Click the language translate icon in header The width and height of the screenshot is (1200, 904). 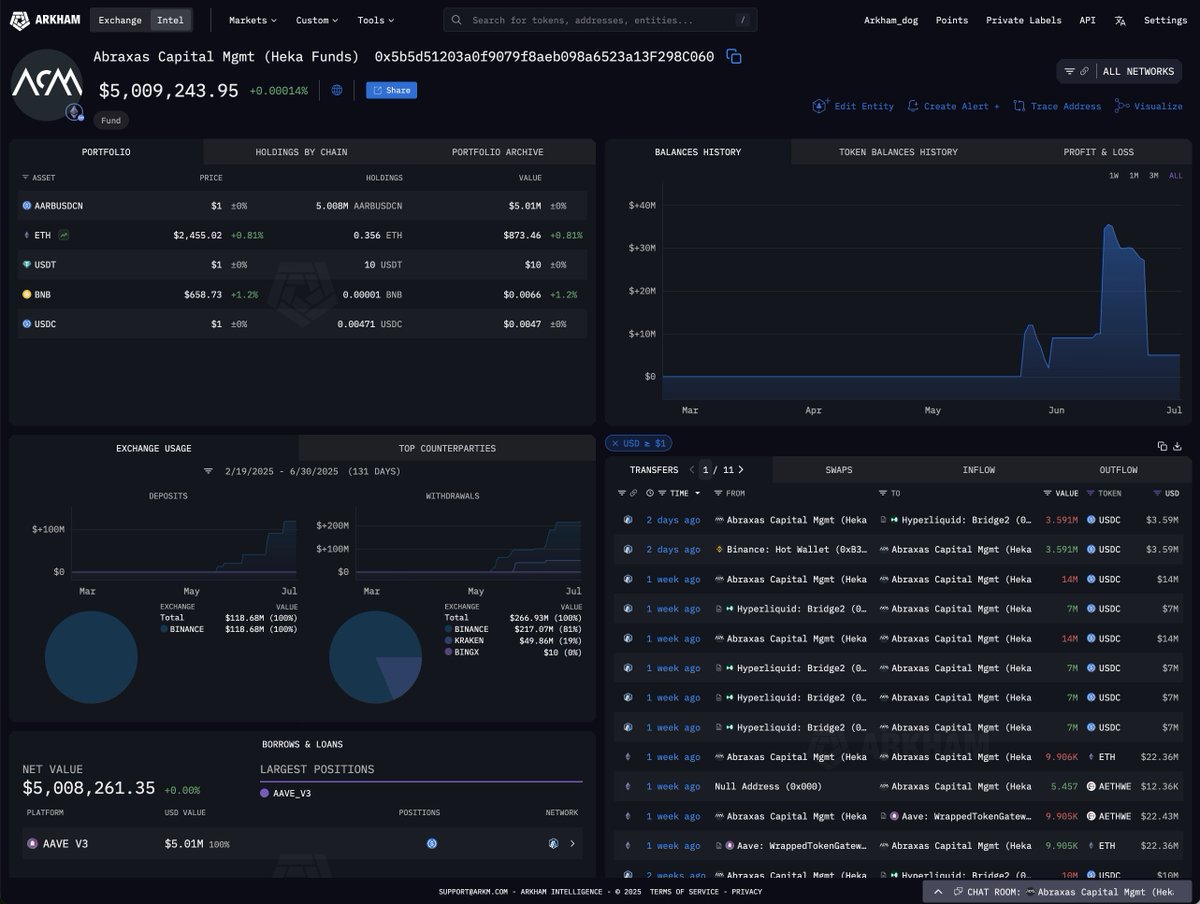pyautogui.click(x=1120, y=20)
